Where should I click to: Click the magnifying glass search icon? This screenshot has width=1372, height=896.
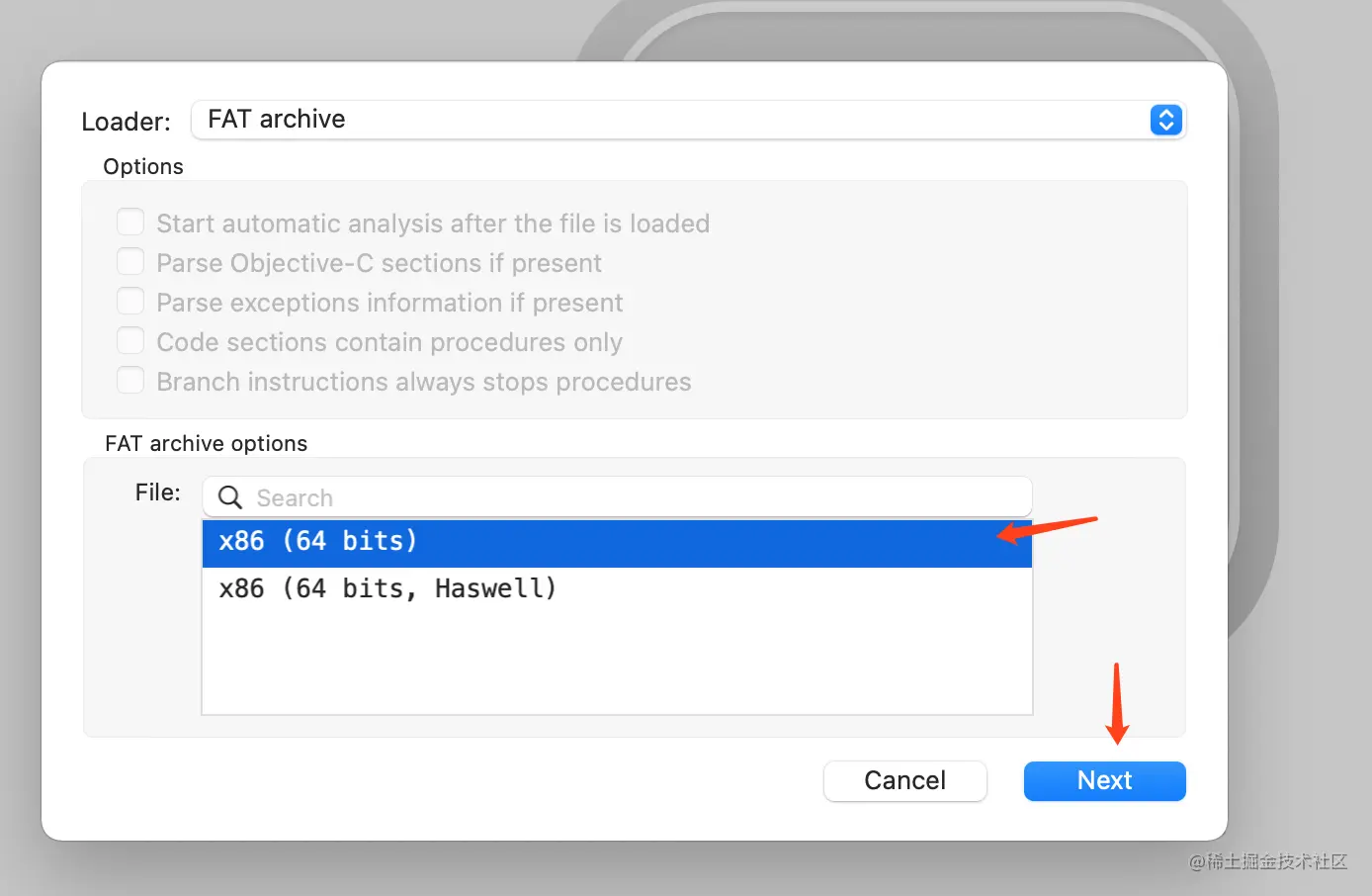tap(229, 497)
